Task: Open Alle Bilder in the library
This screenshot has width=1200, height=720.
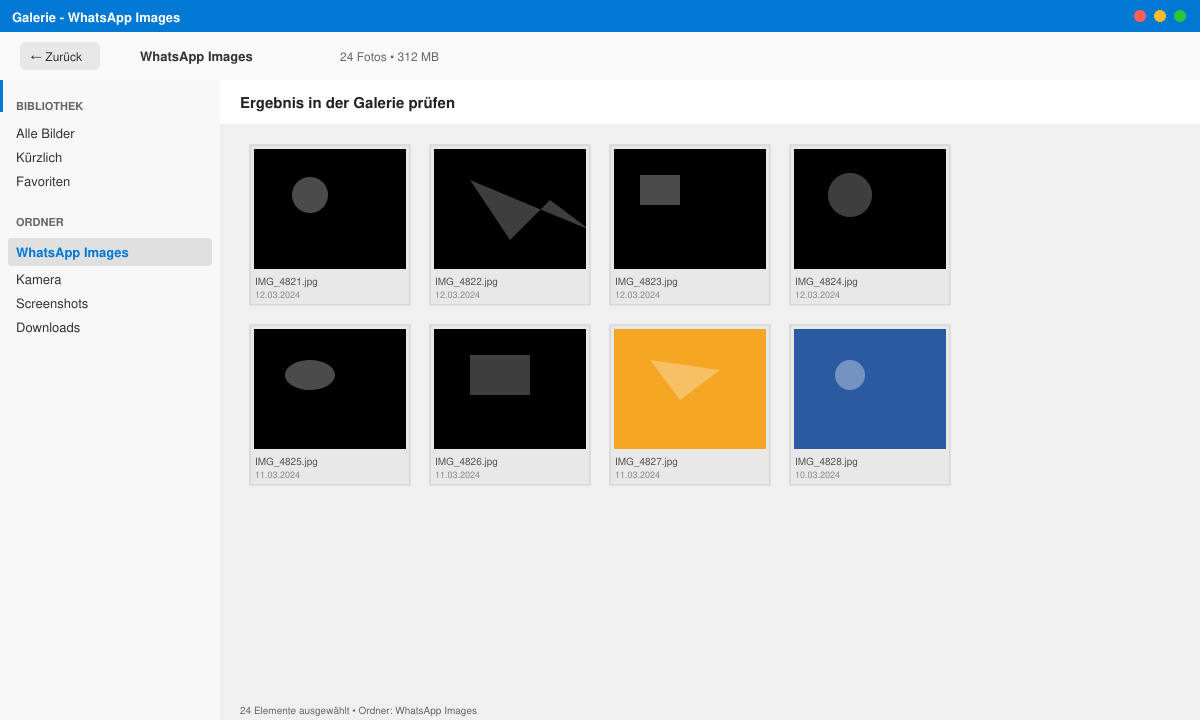Action: 45,133
